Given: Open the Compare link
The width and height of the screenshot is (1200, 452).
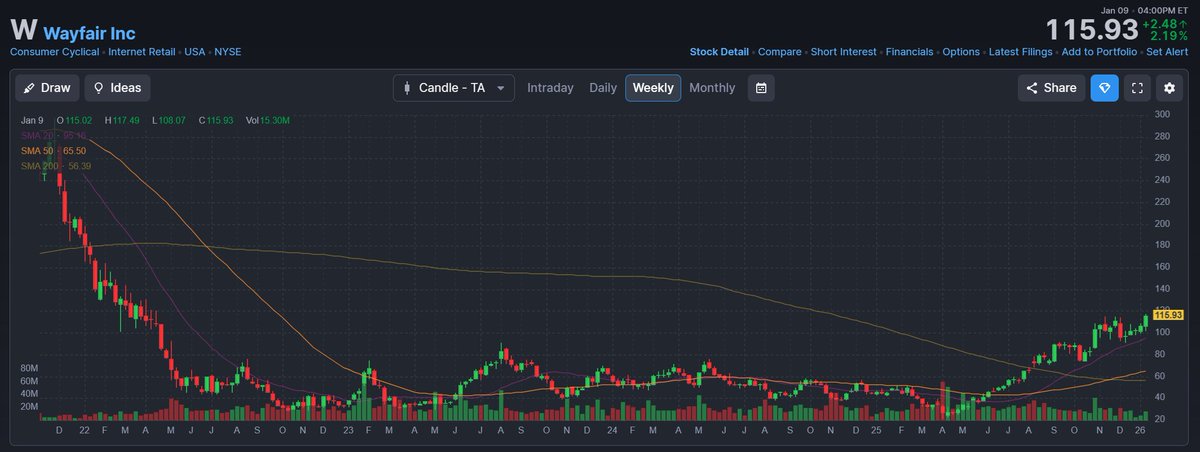Looking at the screenshot, I should tap(779, 52).
